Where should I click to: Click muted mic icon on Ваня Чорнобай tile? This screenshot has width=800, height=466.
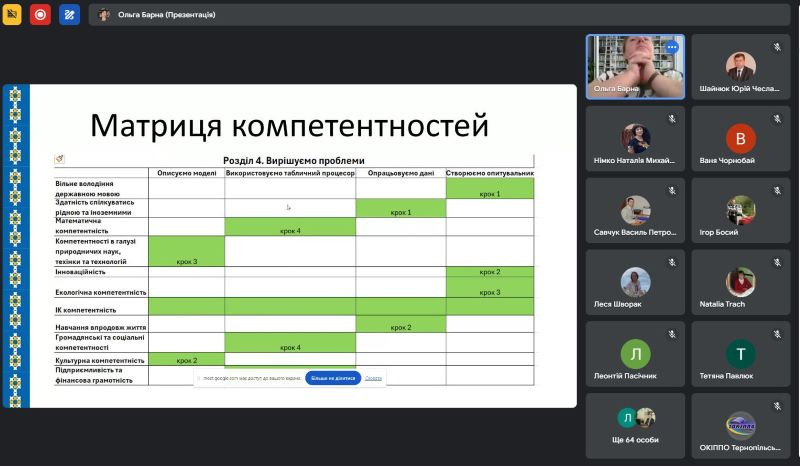coord(777,118)
